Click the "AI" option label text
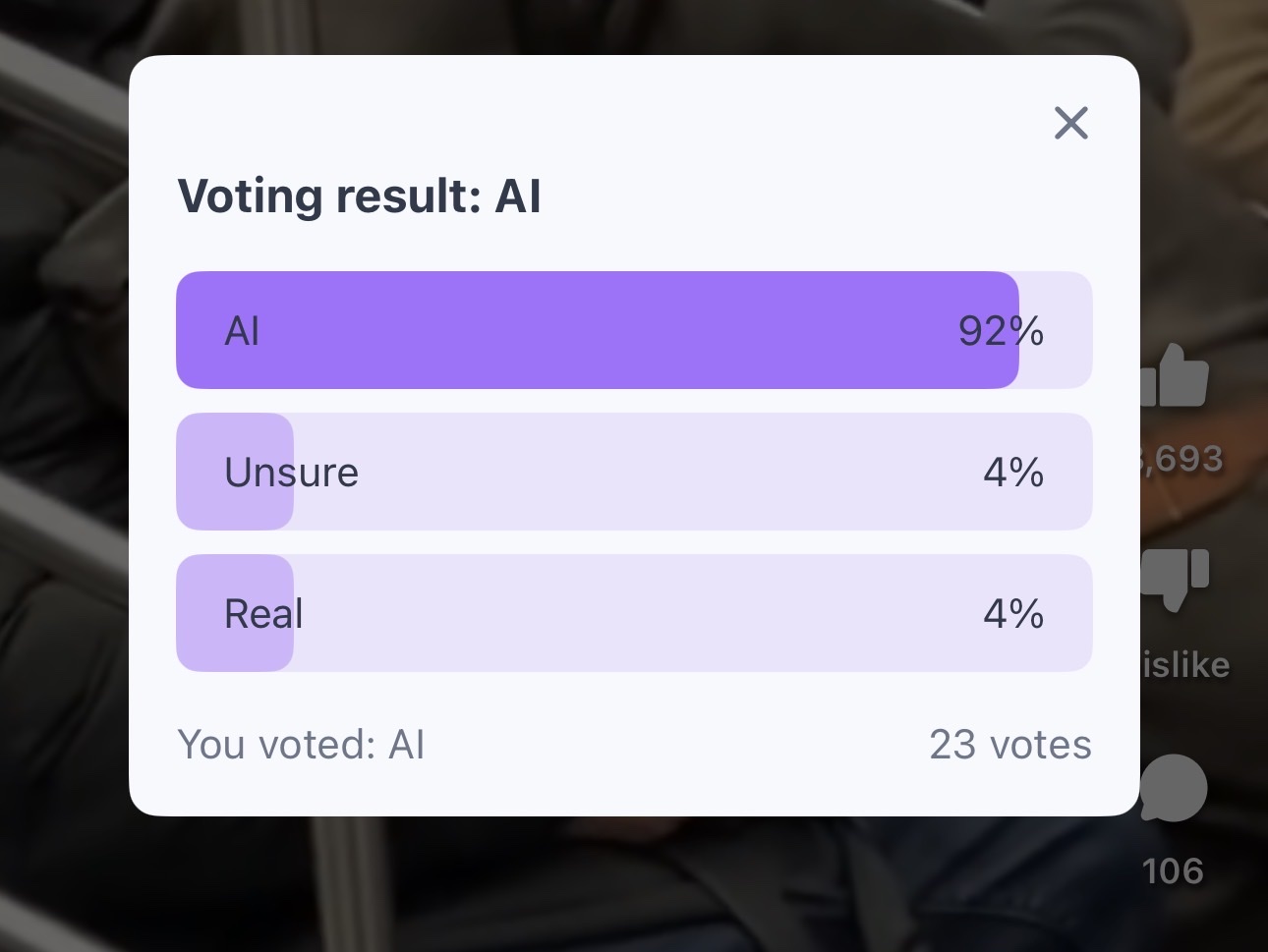 (242, 331)
